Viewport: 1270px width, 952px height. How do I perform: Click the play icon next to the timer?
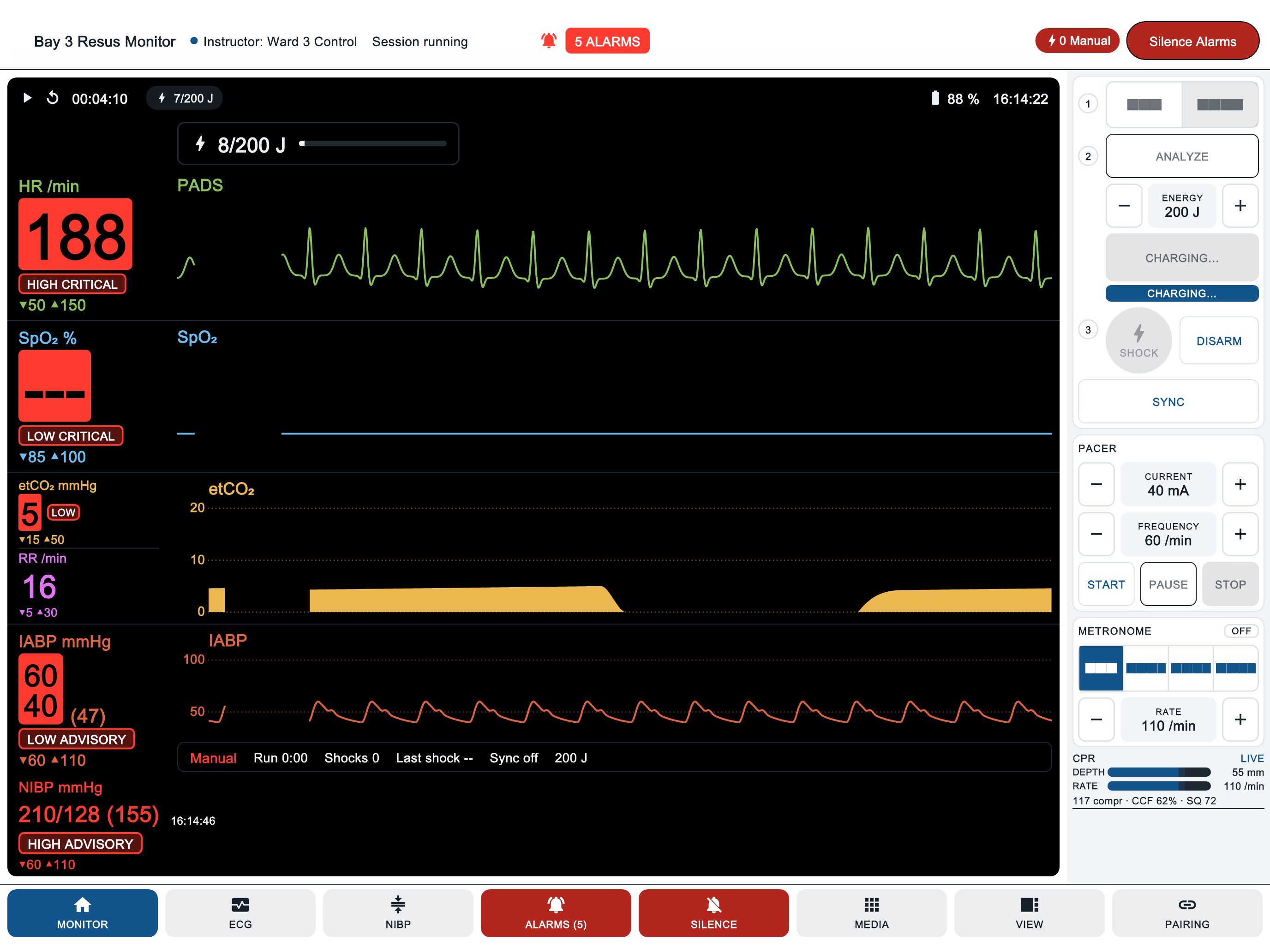(x=27, y=98)
